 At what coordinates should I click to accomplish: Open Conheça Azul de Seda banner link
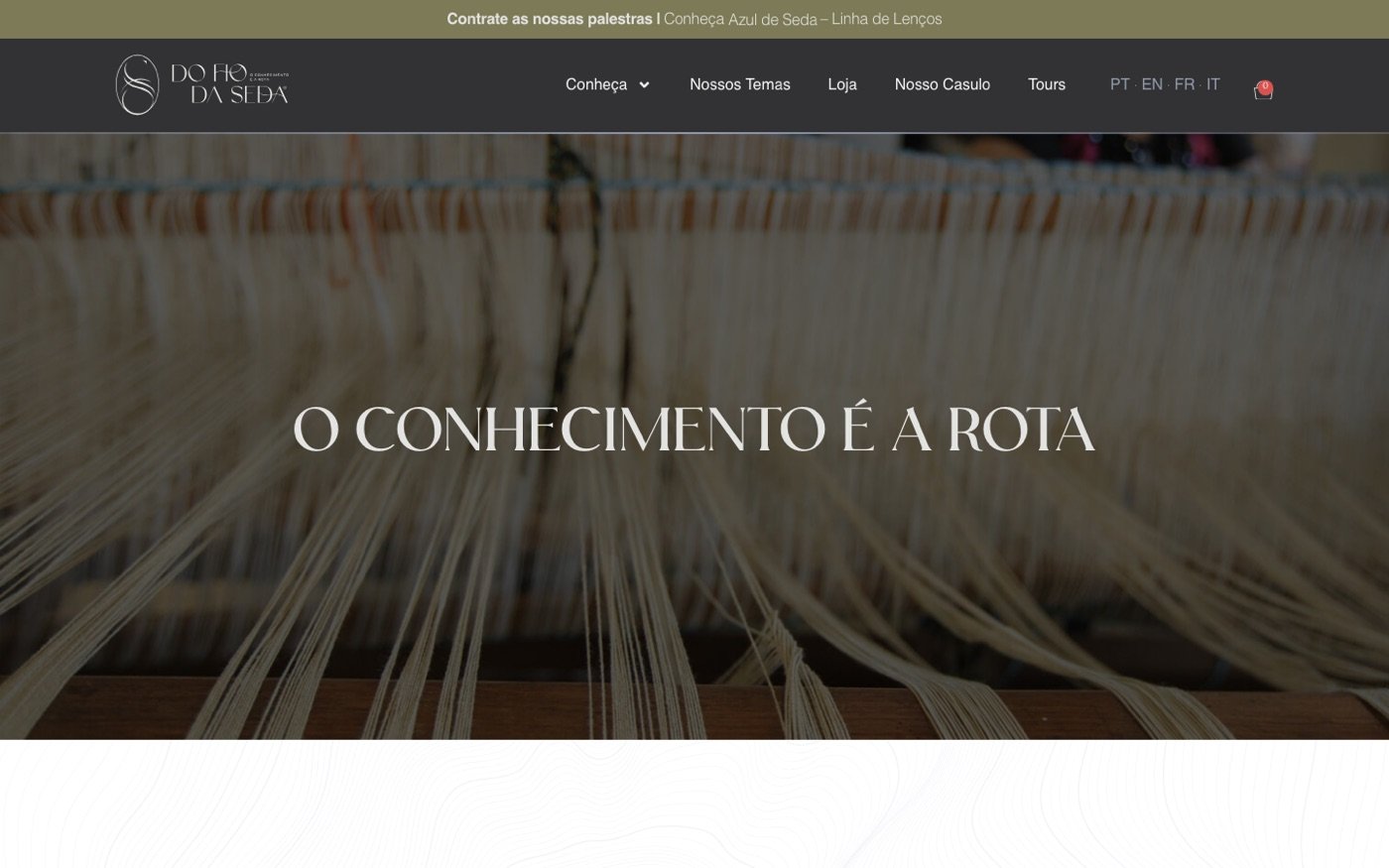click(x=803, y=19)
